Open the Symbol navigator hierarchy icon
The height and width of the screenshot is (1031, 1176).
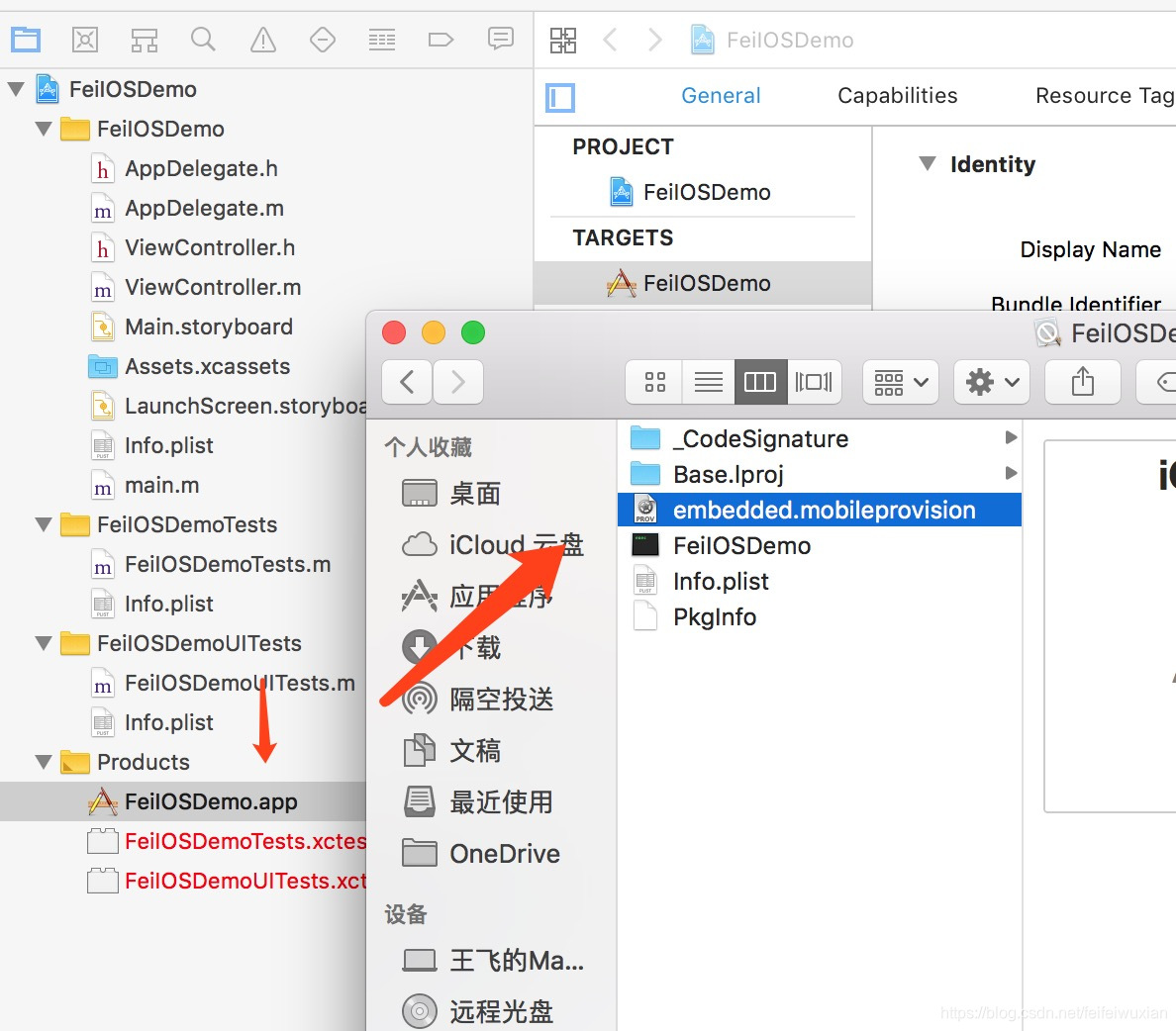coord(144,39)
